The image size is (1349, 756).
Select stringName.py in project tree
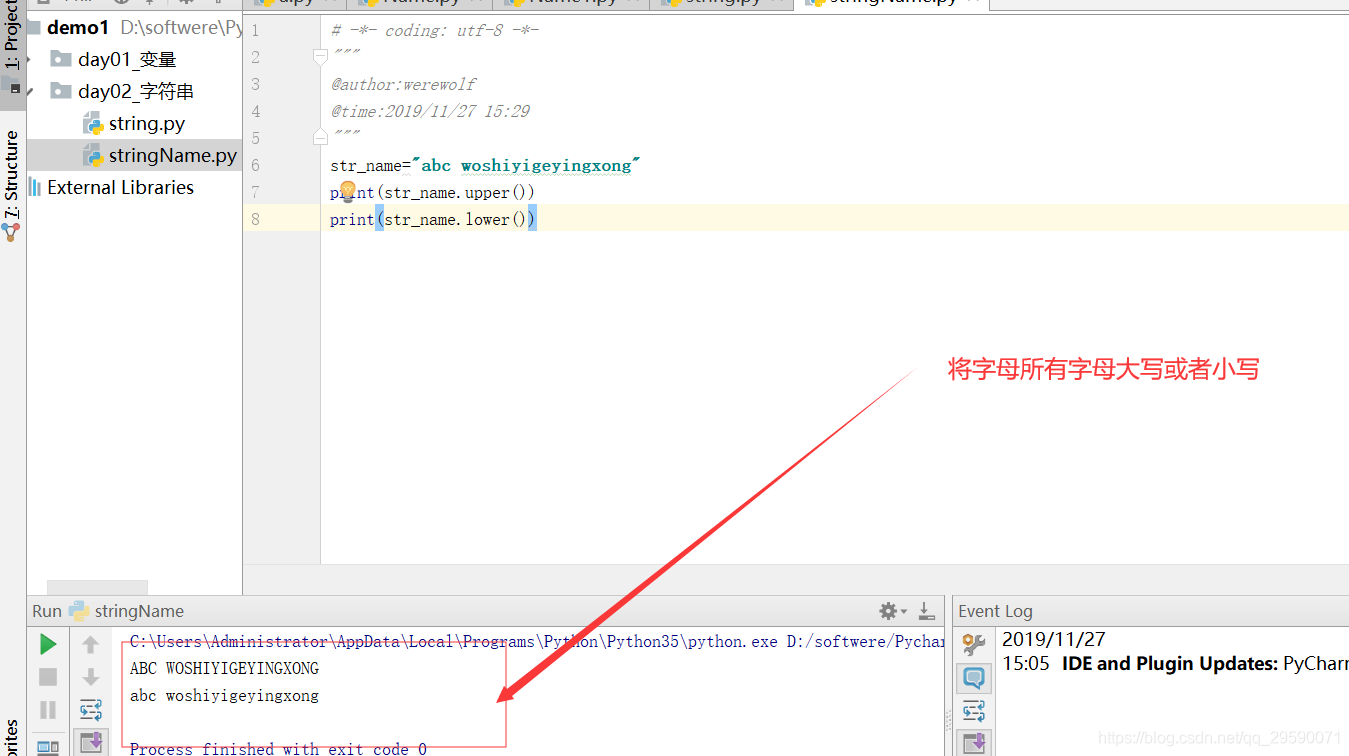[x=173, y=155]
